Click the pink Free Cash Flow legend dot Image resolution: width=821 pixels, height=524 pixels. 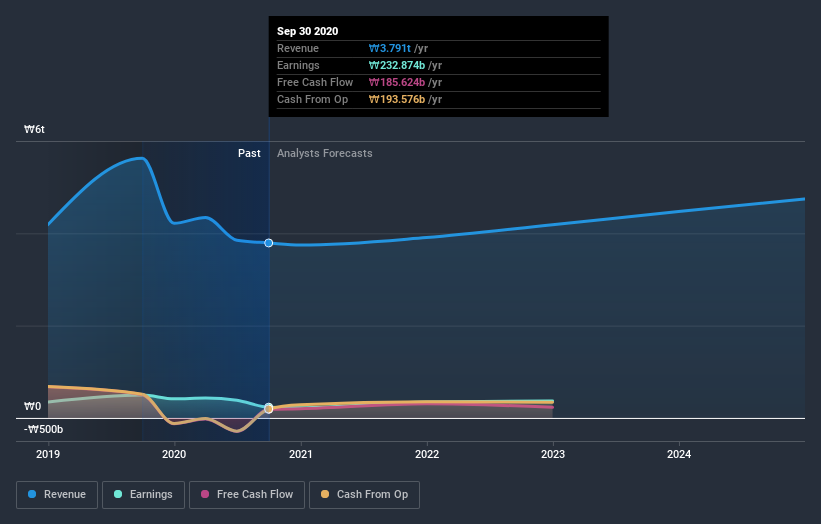pos(205,494)
